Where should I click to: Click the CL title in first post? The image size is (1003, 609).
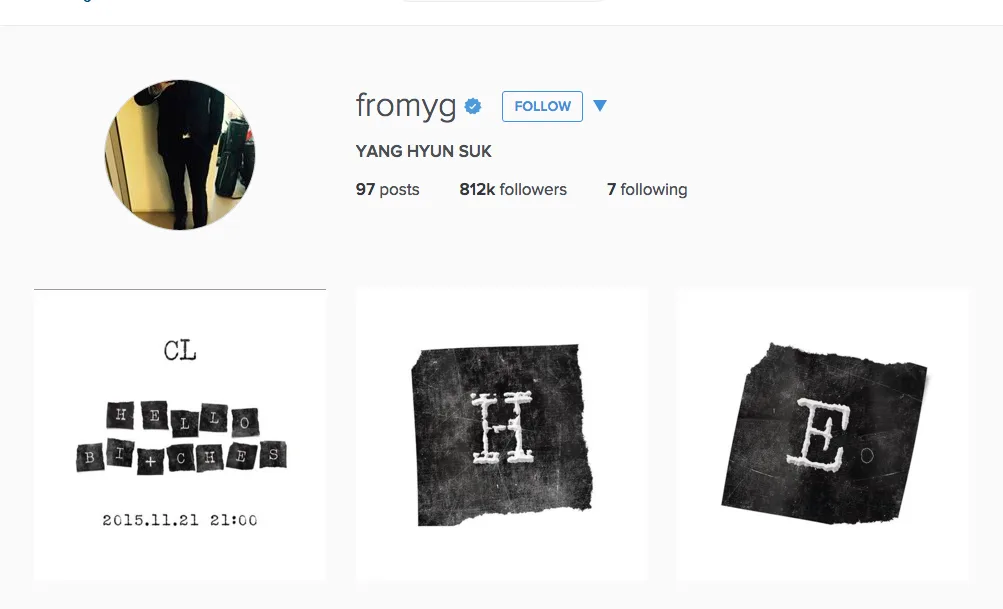click(x=180, y=351)
